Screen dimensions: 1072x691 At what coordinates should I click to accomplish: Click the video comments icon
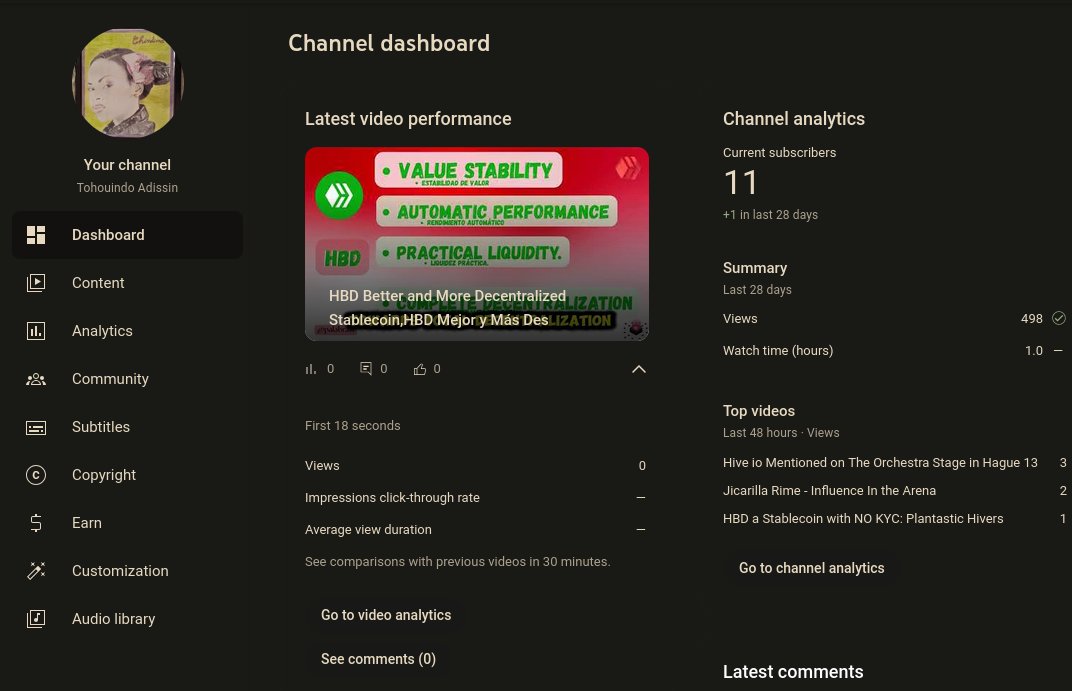tap(366, 369)
